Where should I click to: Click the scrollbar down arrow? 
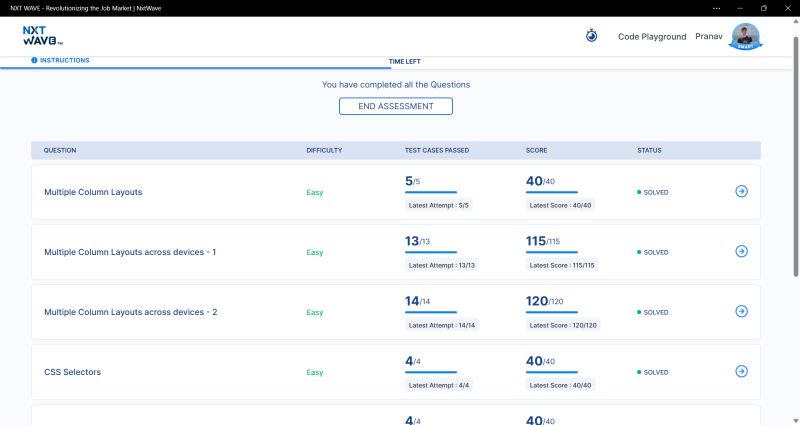click(795, 421)
